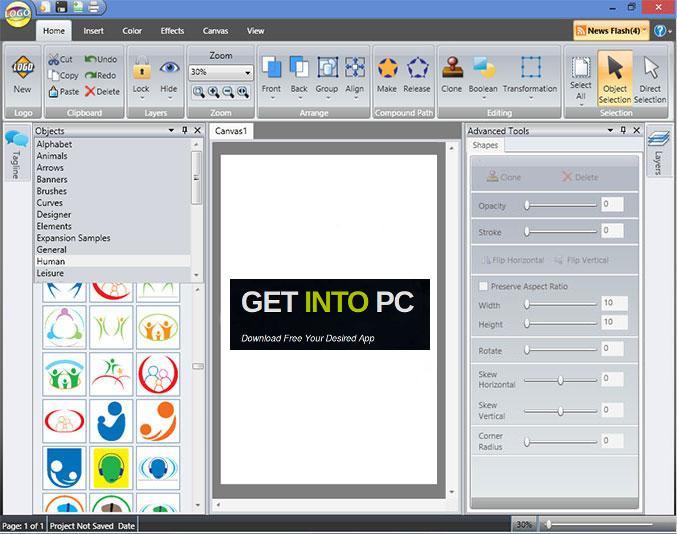Open the Transformation tool
677x534 pixels.
[530, 68]
